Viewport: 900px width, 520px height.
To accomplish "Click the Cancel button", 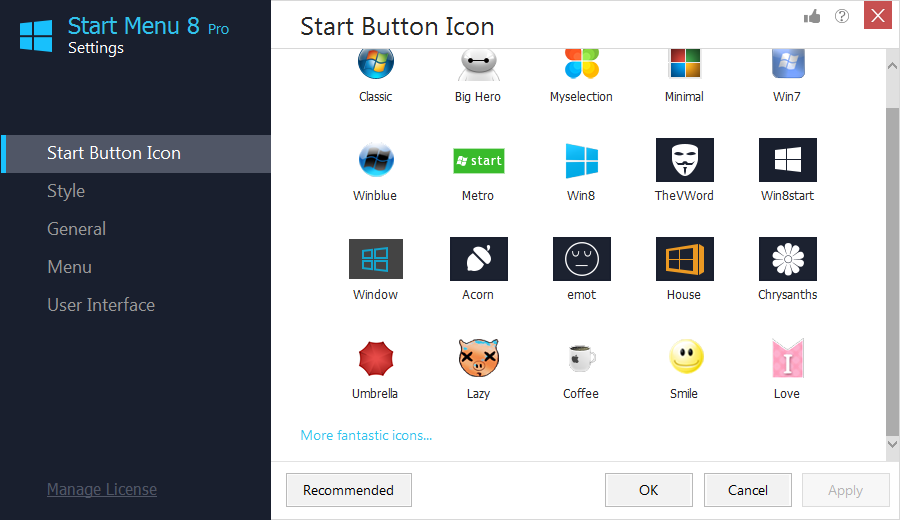I will point(748,490).
